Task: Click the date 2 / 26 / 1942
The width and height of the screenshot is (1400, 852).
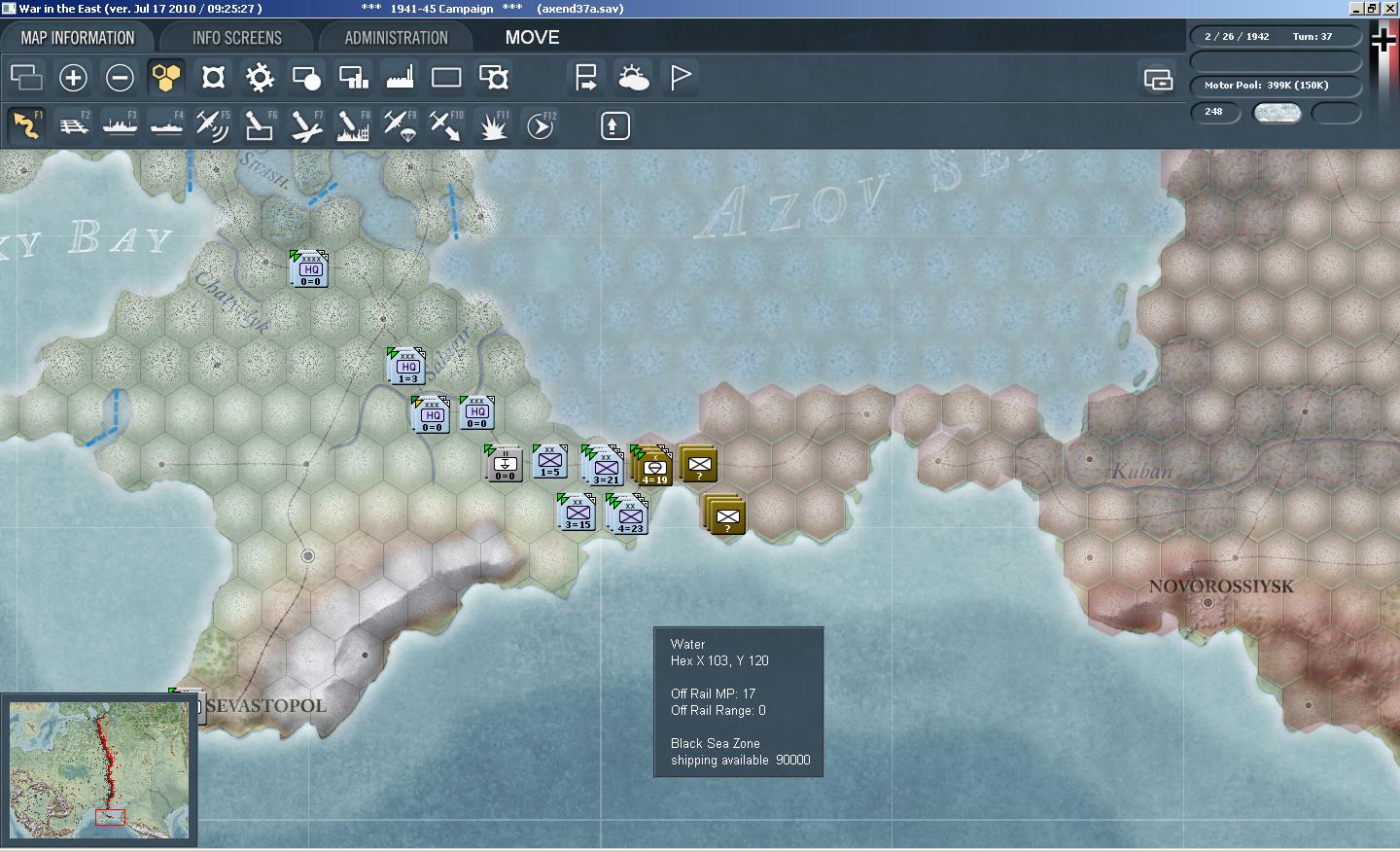Action: 1237,36
